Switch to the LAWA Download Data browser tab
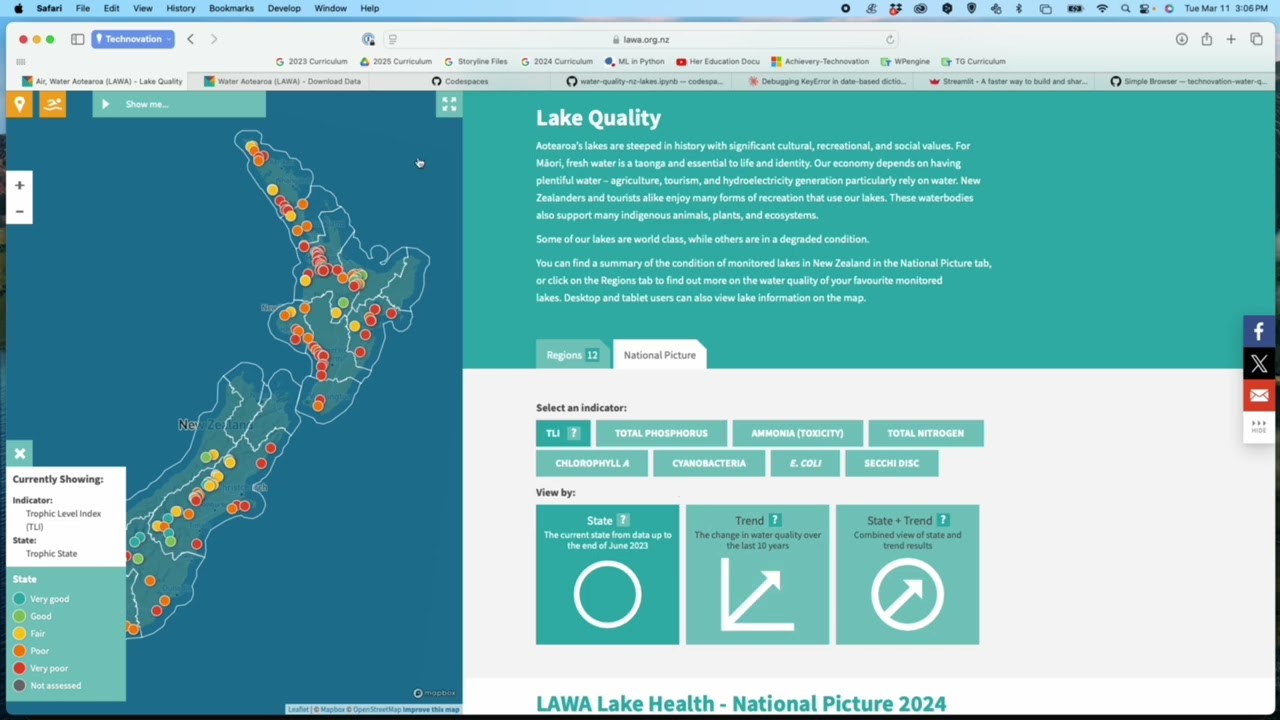This screenshot has height=720, width=1280. [x=282, y=81]
